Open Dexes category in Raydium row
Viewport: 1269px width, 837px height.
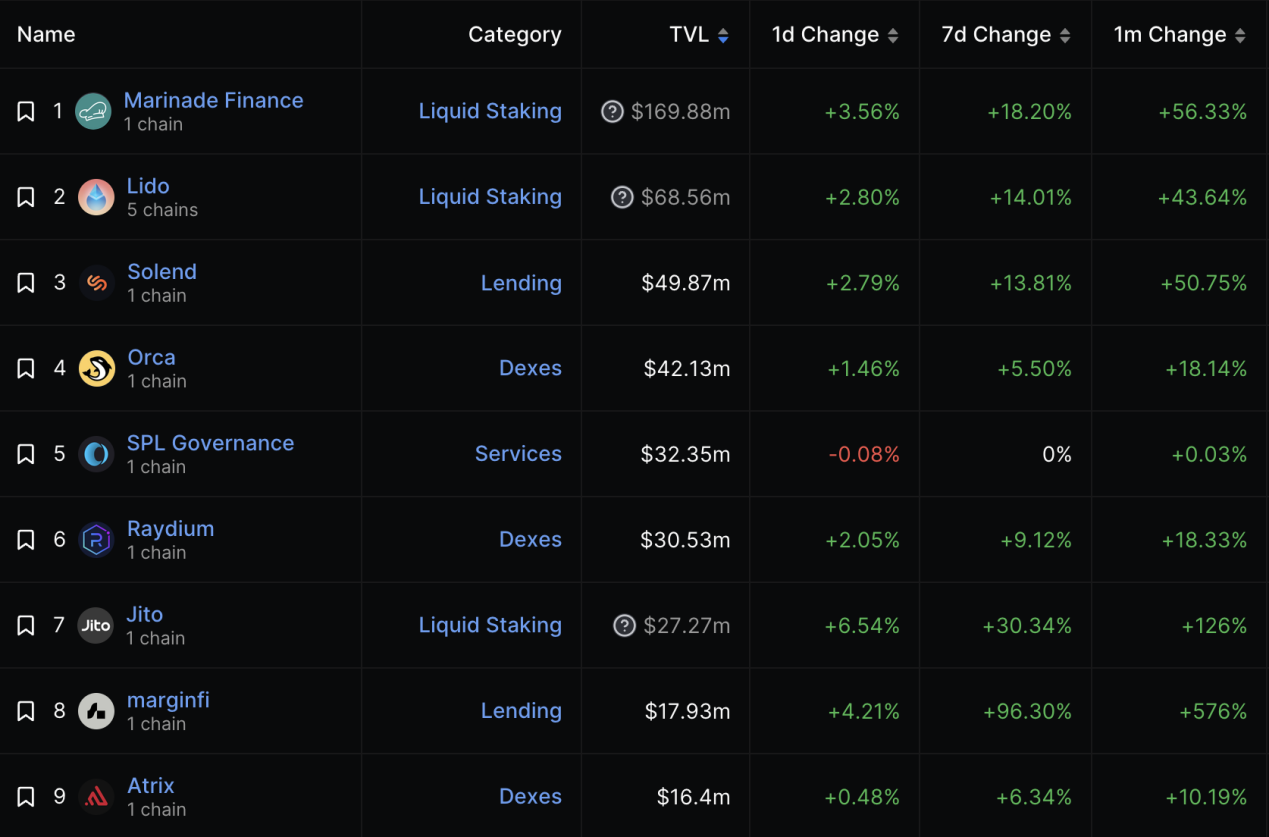[530, 540]
